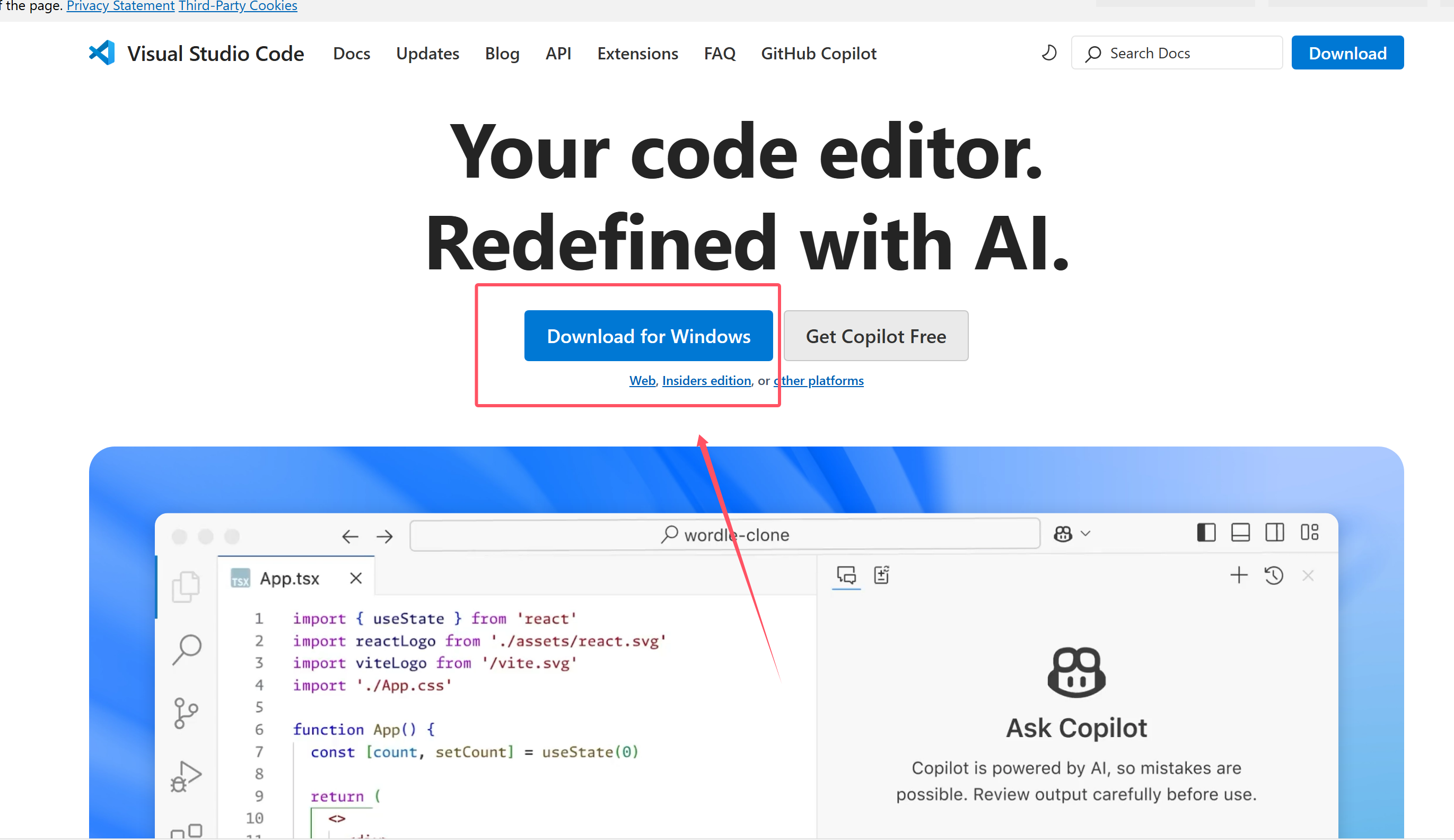Click the new chat plus icon

click(x=1238, y=575)
